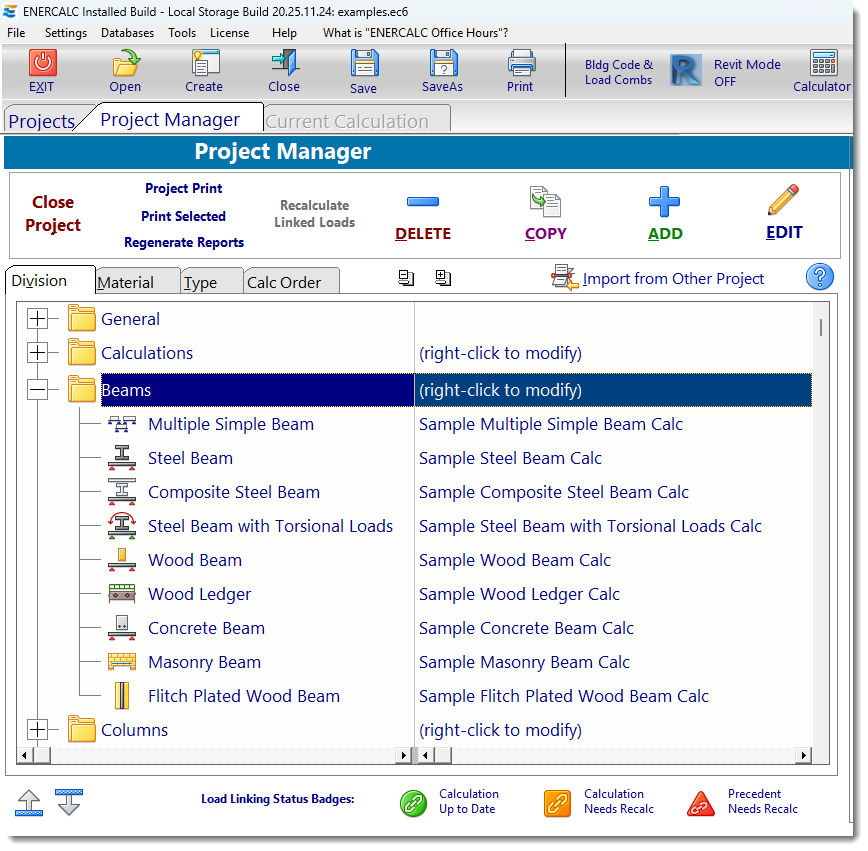
Task: Copy the selected calculation
Action: pos(545,213)
